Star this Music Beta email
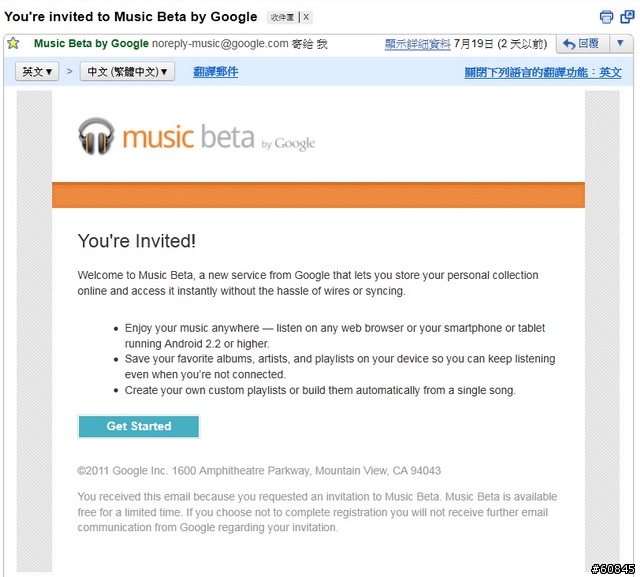The width and height of the screenshot is (640, 577). [13, 43]
